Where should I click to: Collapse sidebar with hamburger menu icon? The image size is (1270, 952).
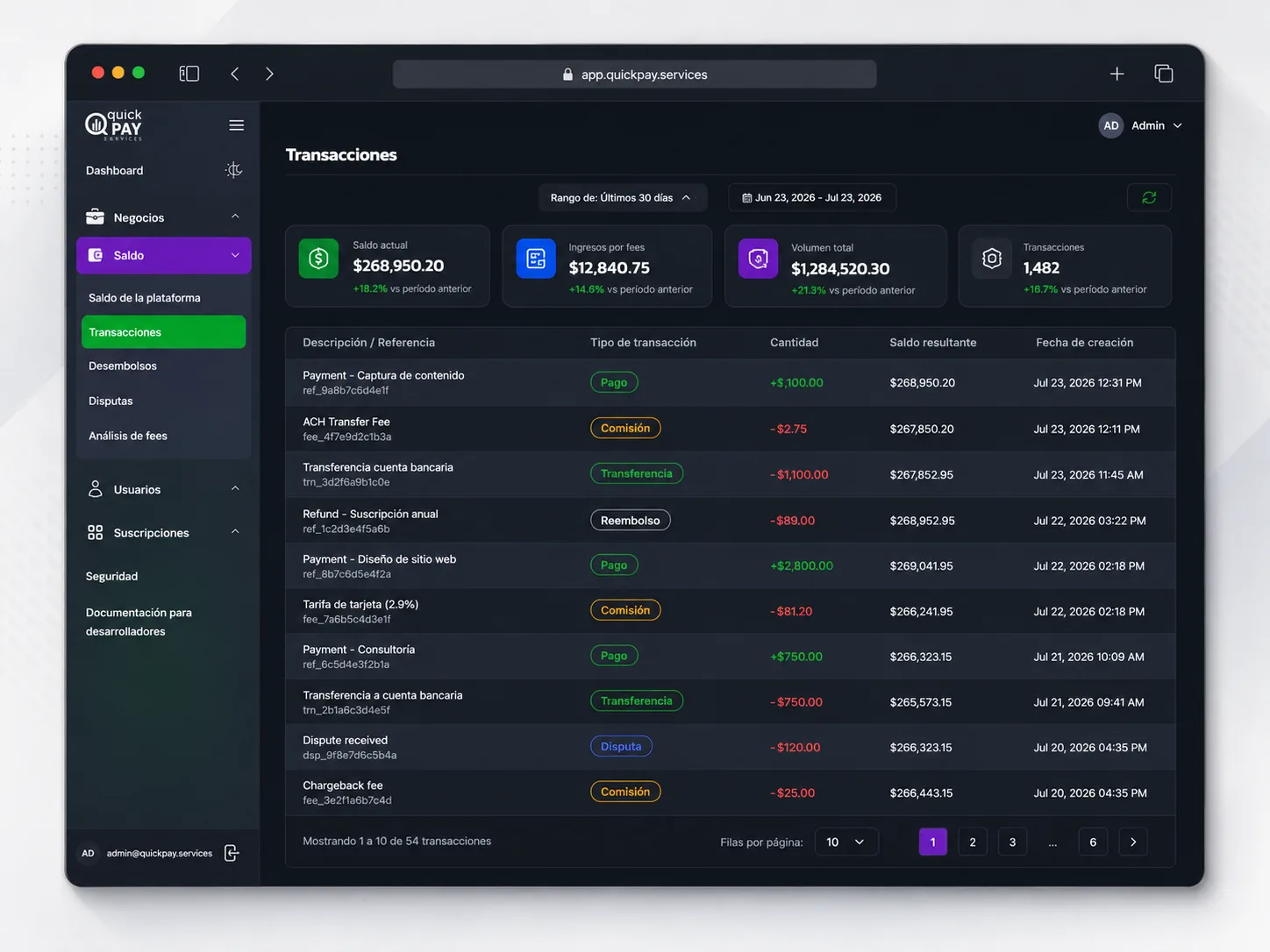click(x=237, y=125)
